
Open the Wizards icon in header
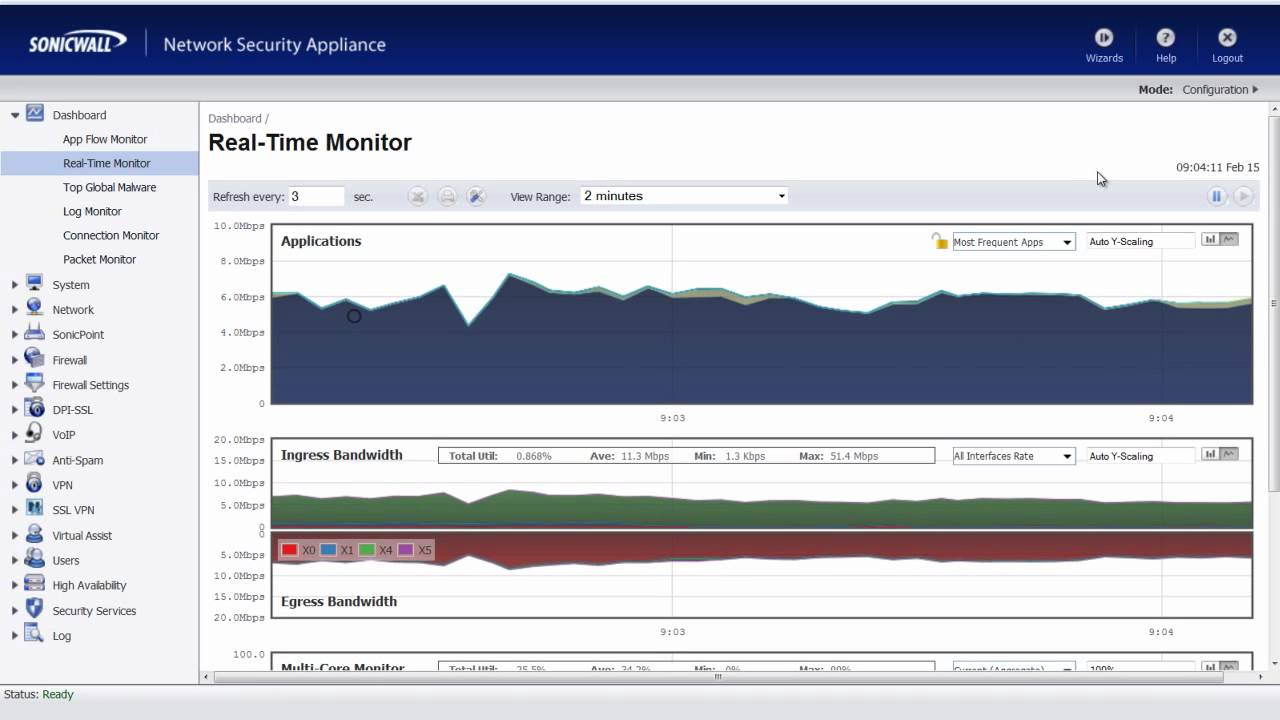(x=1104, y=38)
